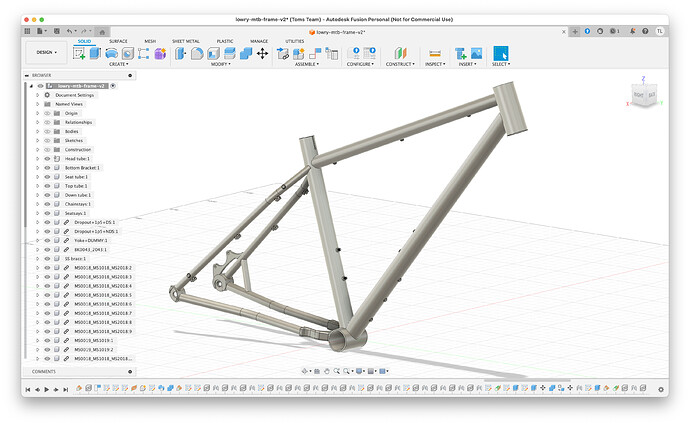690x424 pixels.
Task: Click the Undo arrow in top bar
Action: [x=70, y=31]
